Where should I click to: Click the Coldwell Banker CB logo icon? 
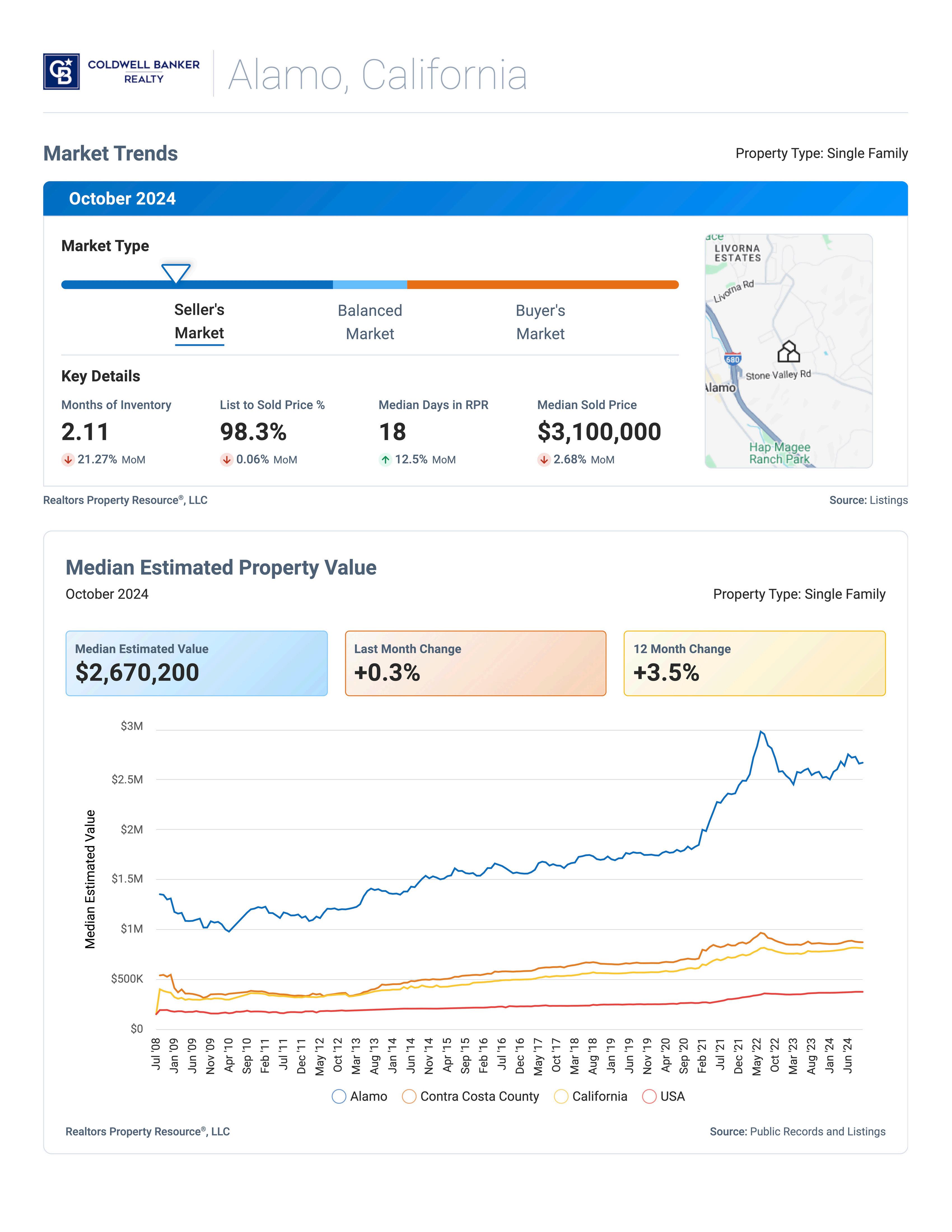[x=61, y=72]
